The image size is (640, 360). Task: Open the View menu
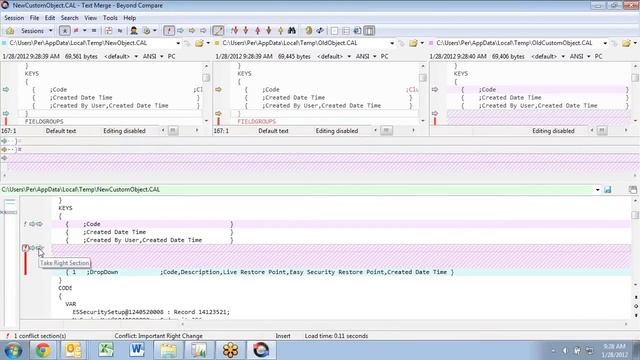click(x=91, y=18)
